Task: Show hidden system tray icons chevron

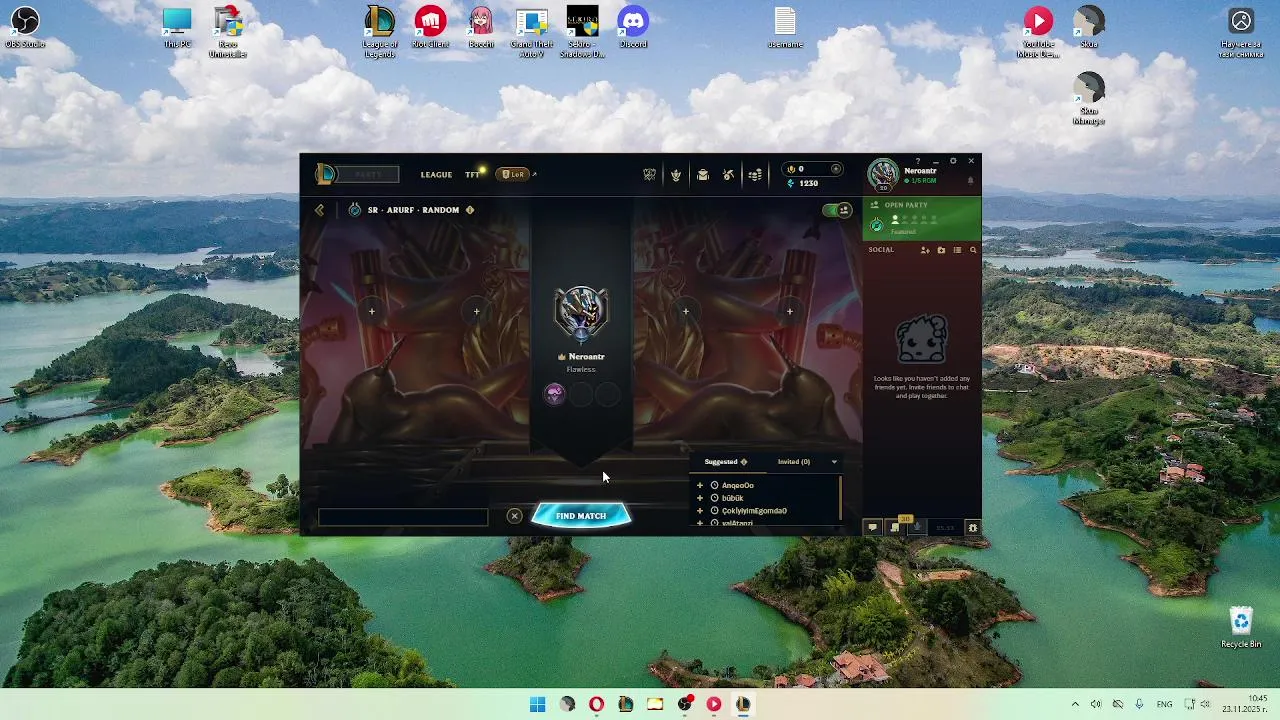Action: (x=1075, y=704)
